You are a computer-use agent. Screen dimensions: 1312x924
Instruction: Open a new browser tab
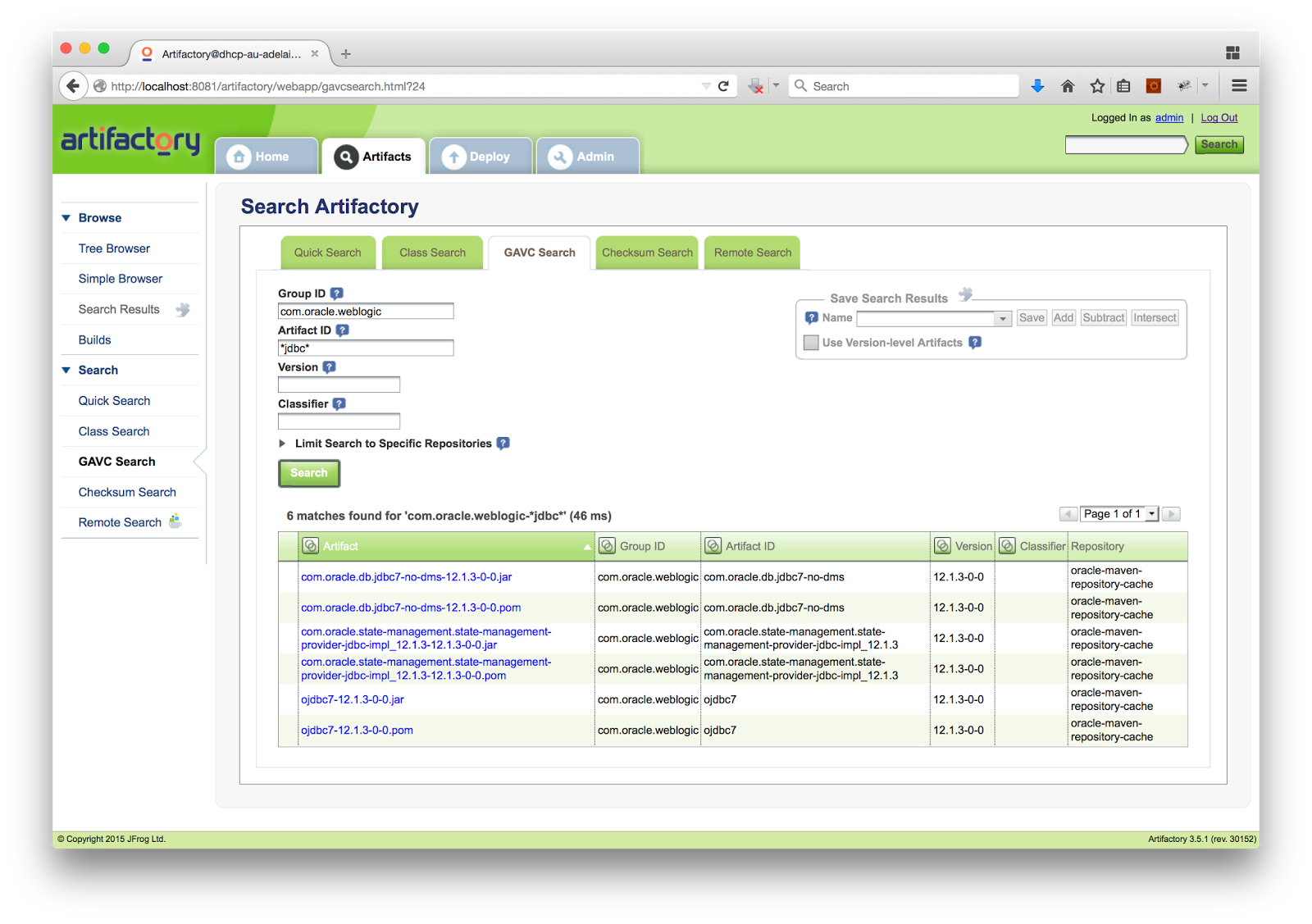pyautogui.click(x=346, y=54)
